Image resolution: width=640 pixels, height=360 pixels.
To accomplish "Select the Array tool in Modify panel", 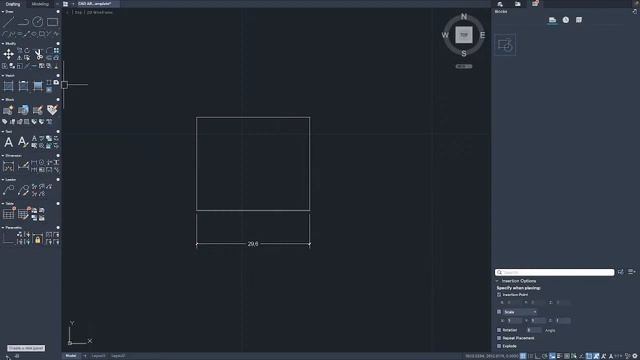I will [56, 51].
